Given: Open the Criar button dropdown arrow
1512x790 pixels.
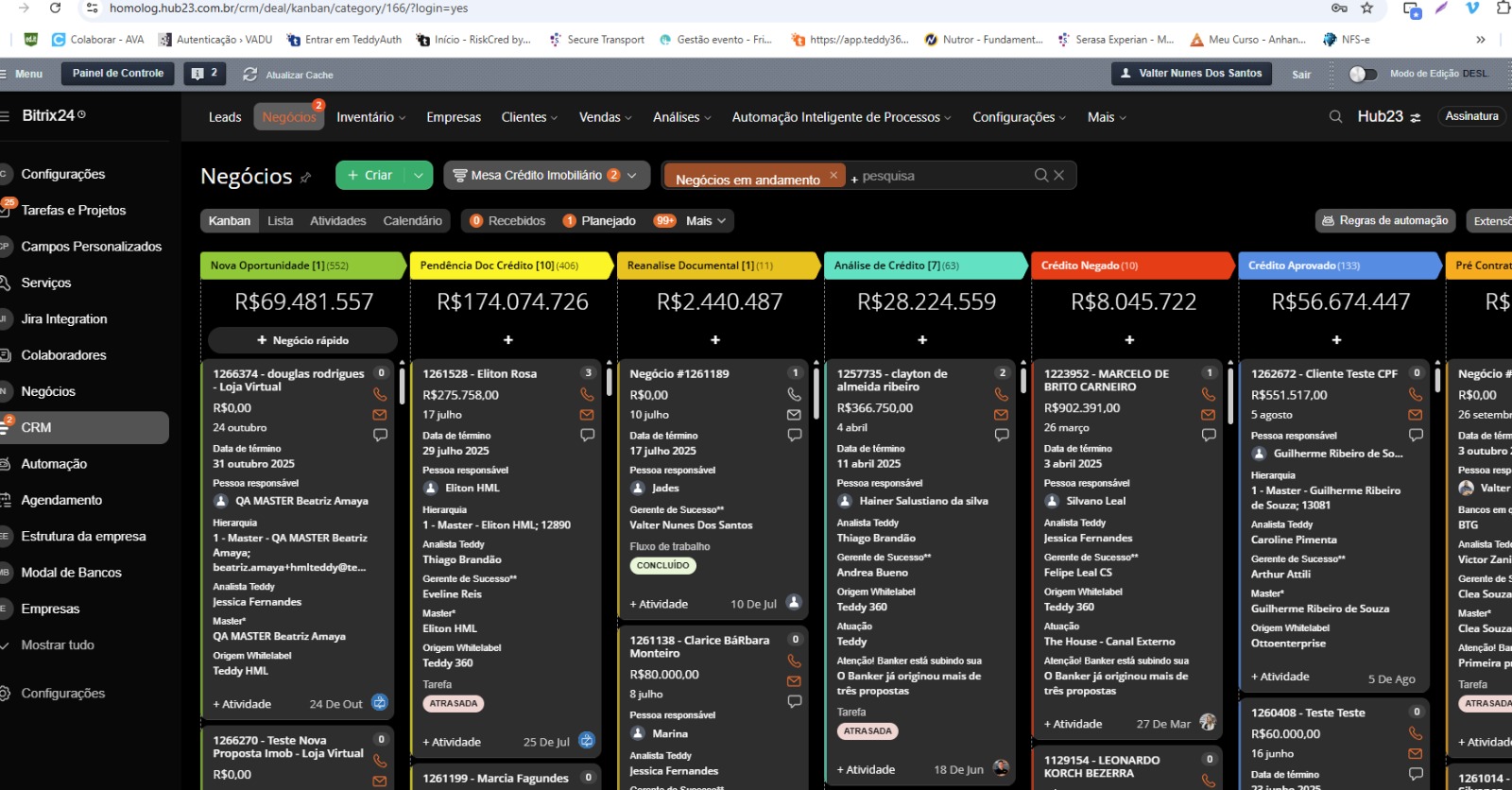Looking at the screenshot, I should pyautogui.click(x=419, y=175).
